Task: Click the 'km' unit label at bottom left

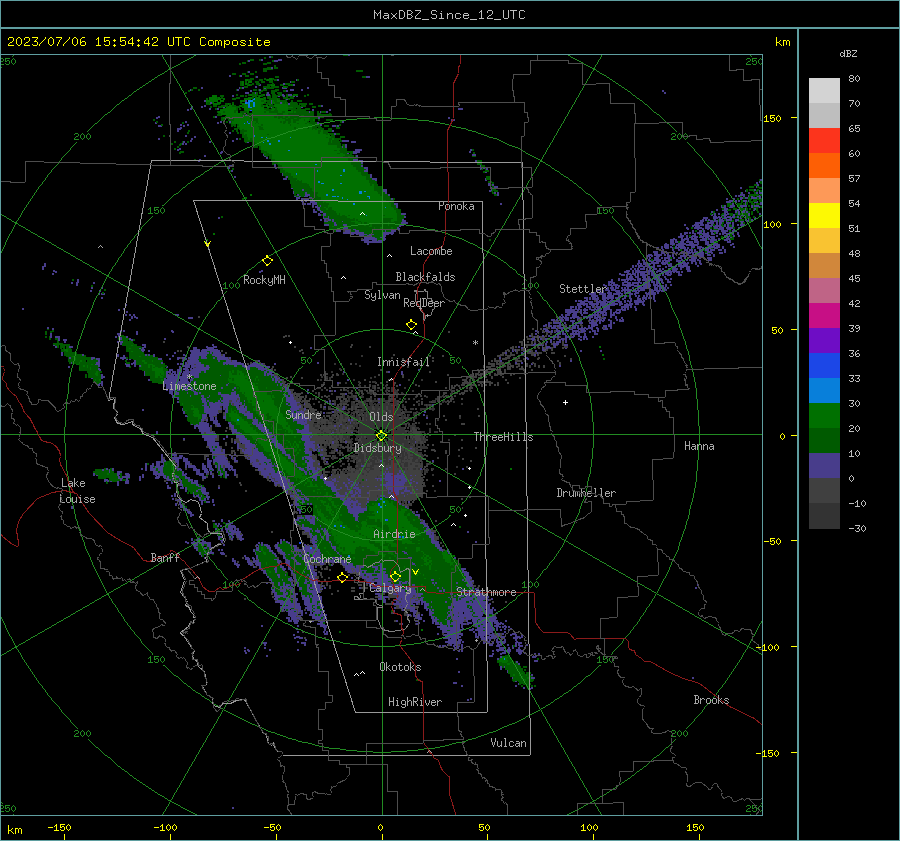Action: 14,830
